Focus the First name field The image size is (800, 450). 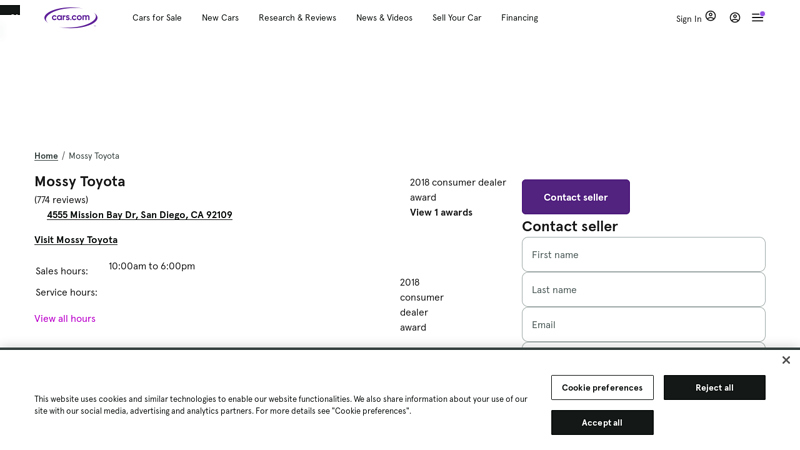643,254
